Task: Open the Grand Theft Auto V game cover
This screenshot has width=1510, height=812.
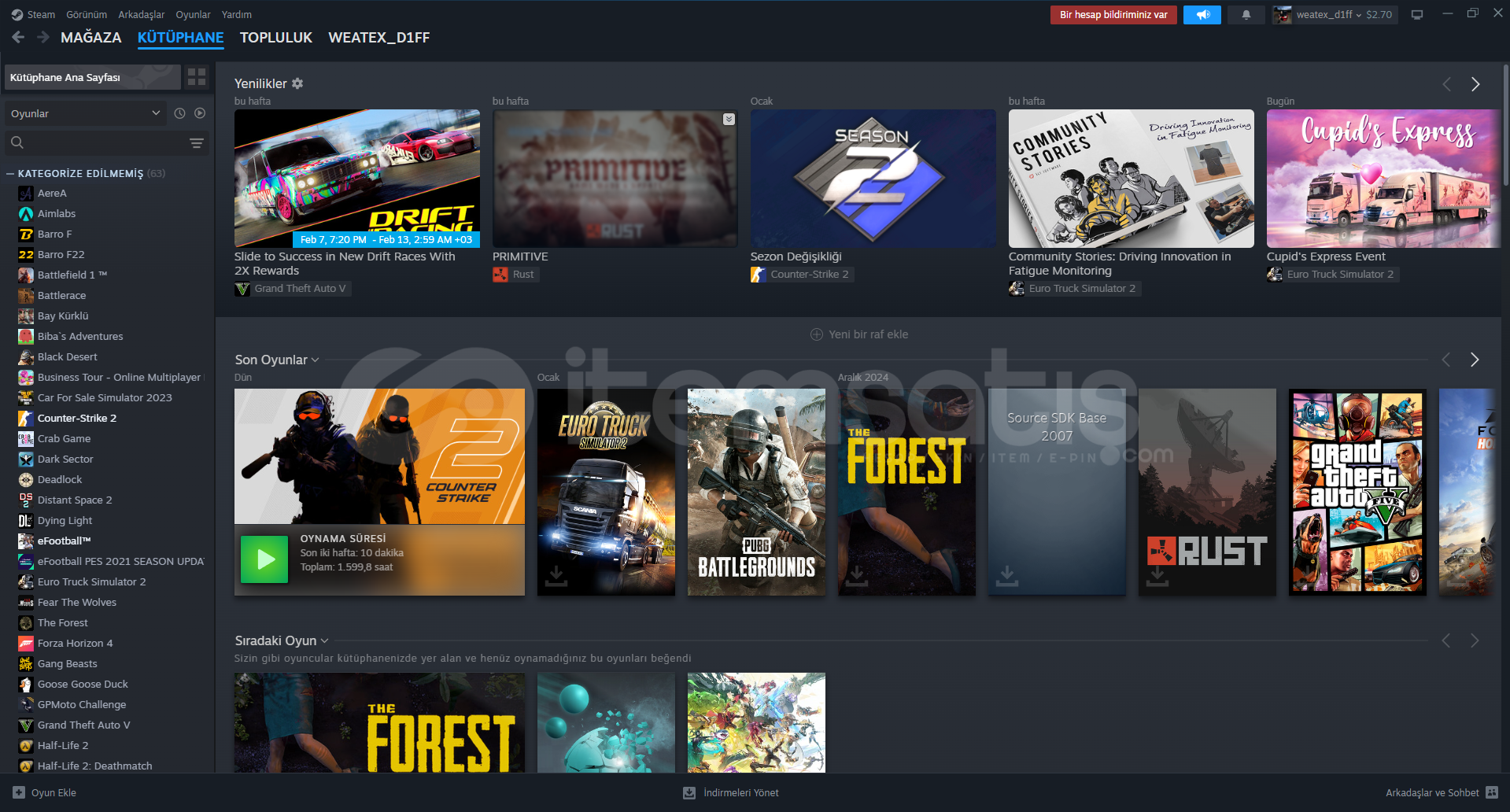Action: click(x=1357, y=492)
